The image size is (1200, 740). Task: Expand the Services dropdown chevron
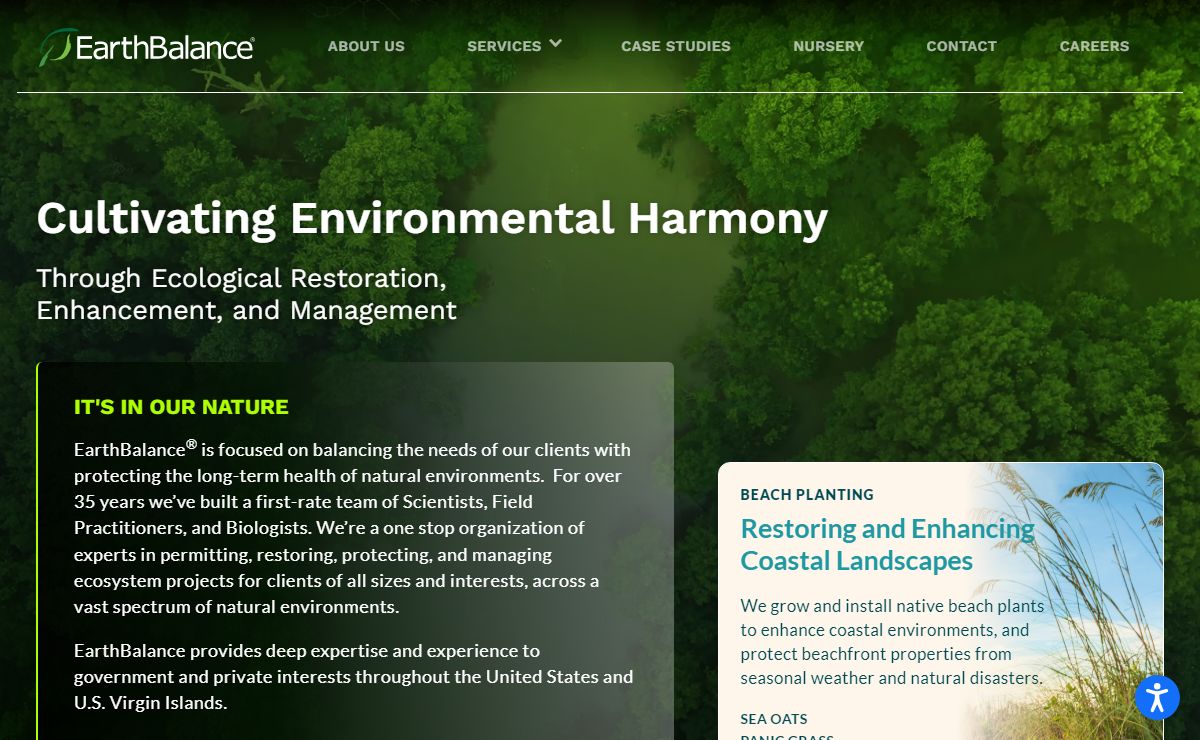tap(556, 44)
